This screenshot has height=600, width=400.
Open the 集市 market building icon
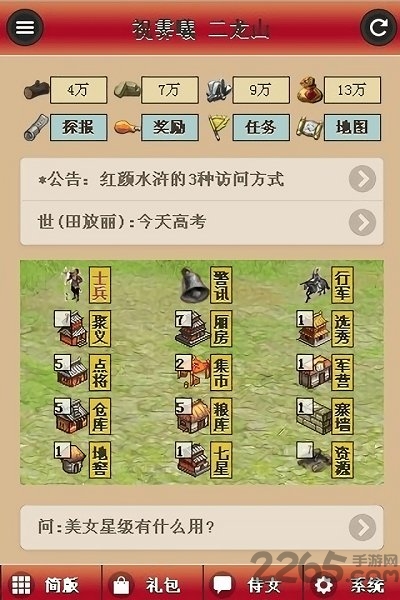(x=193, y=372)
